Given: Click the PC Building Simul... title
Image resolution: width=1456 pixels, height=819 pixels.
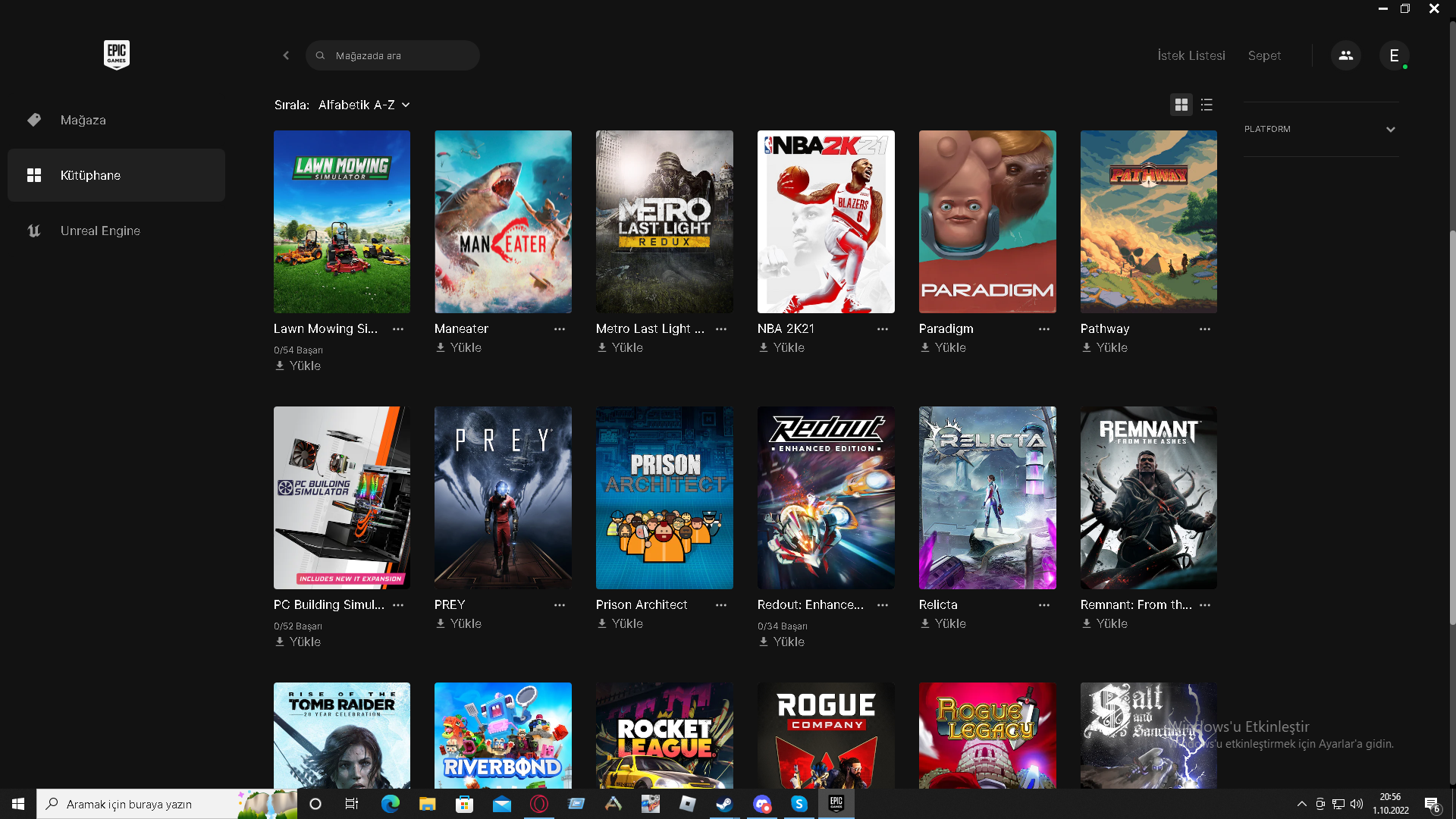Looking at the screenshot, I should coord(329,604).
